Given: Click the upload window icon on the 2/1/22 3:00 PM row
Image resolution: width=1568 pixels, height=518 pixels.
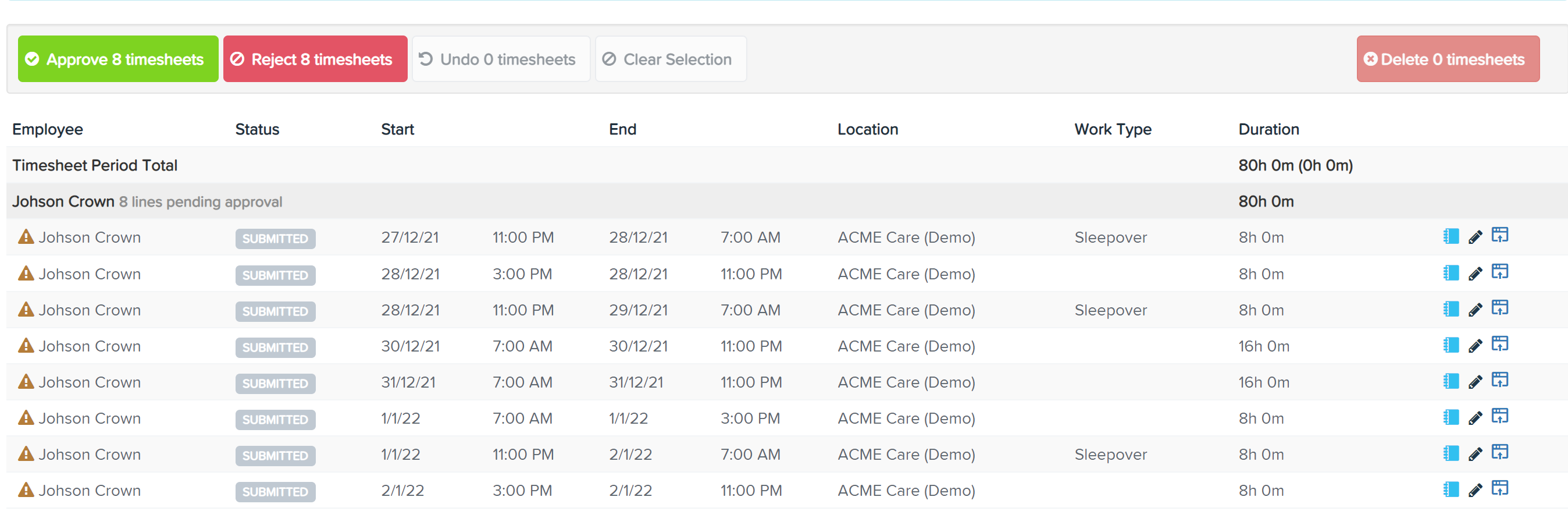Looking at the screenshot, I should tap(1500, 489).
